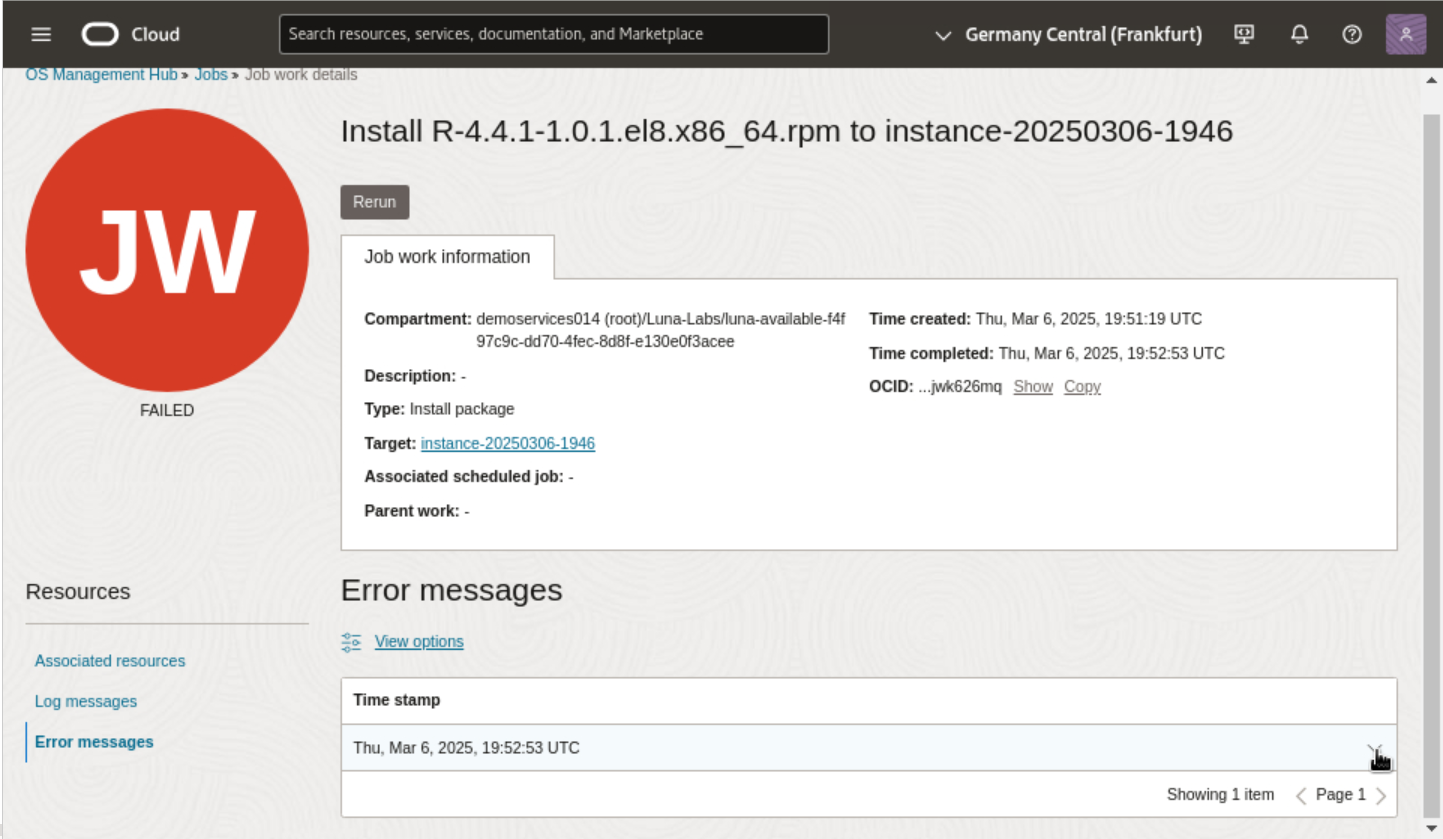Open the help question mark menu
The image size is (1443, 839).
[x=1352, y=34]
